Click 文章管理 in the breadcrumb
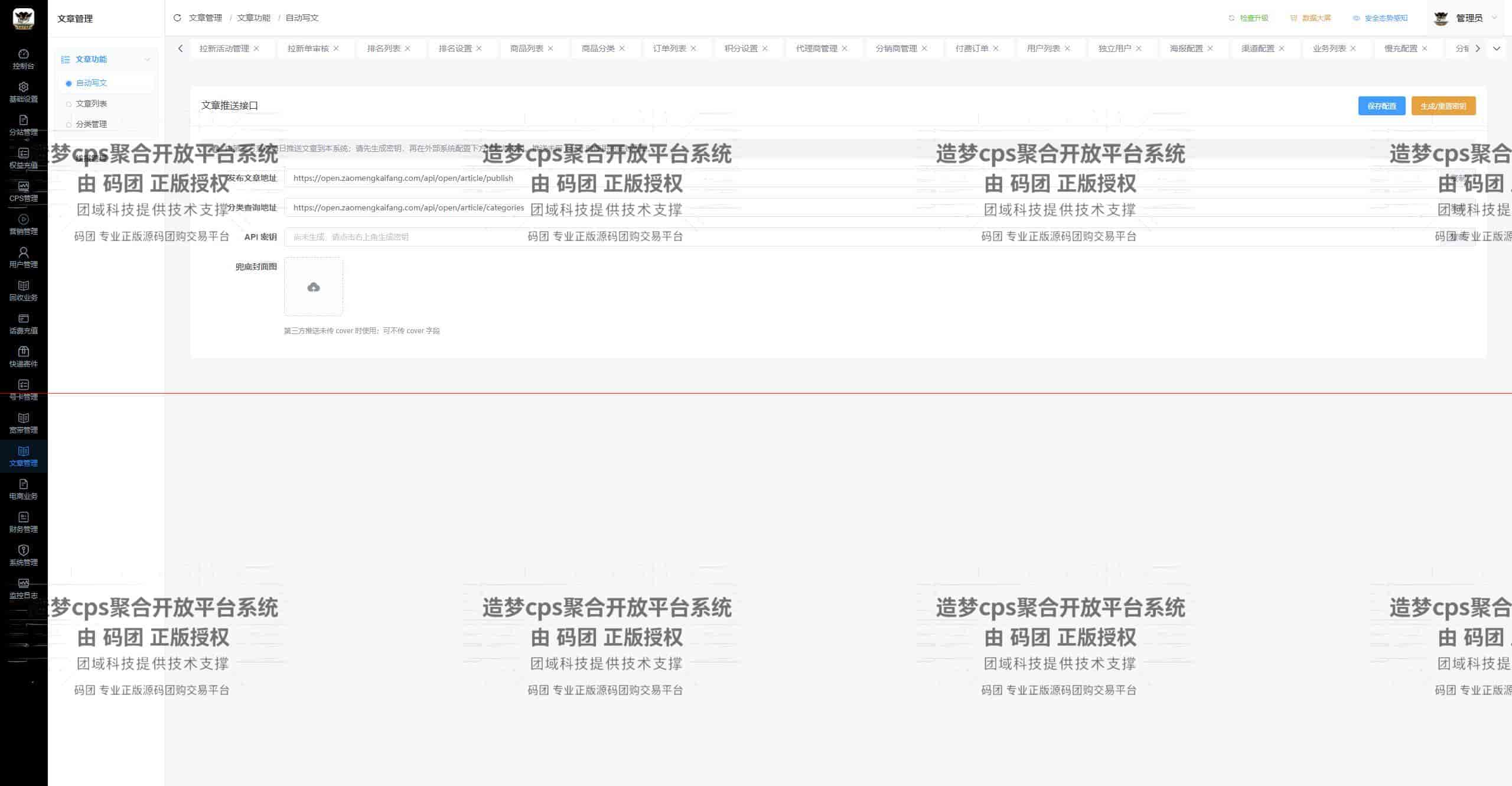Image resolution: width=1512 pixels, height=786 pixels. (206, 18)
